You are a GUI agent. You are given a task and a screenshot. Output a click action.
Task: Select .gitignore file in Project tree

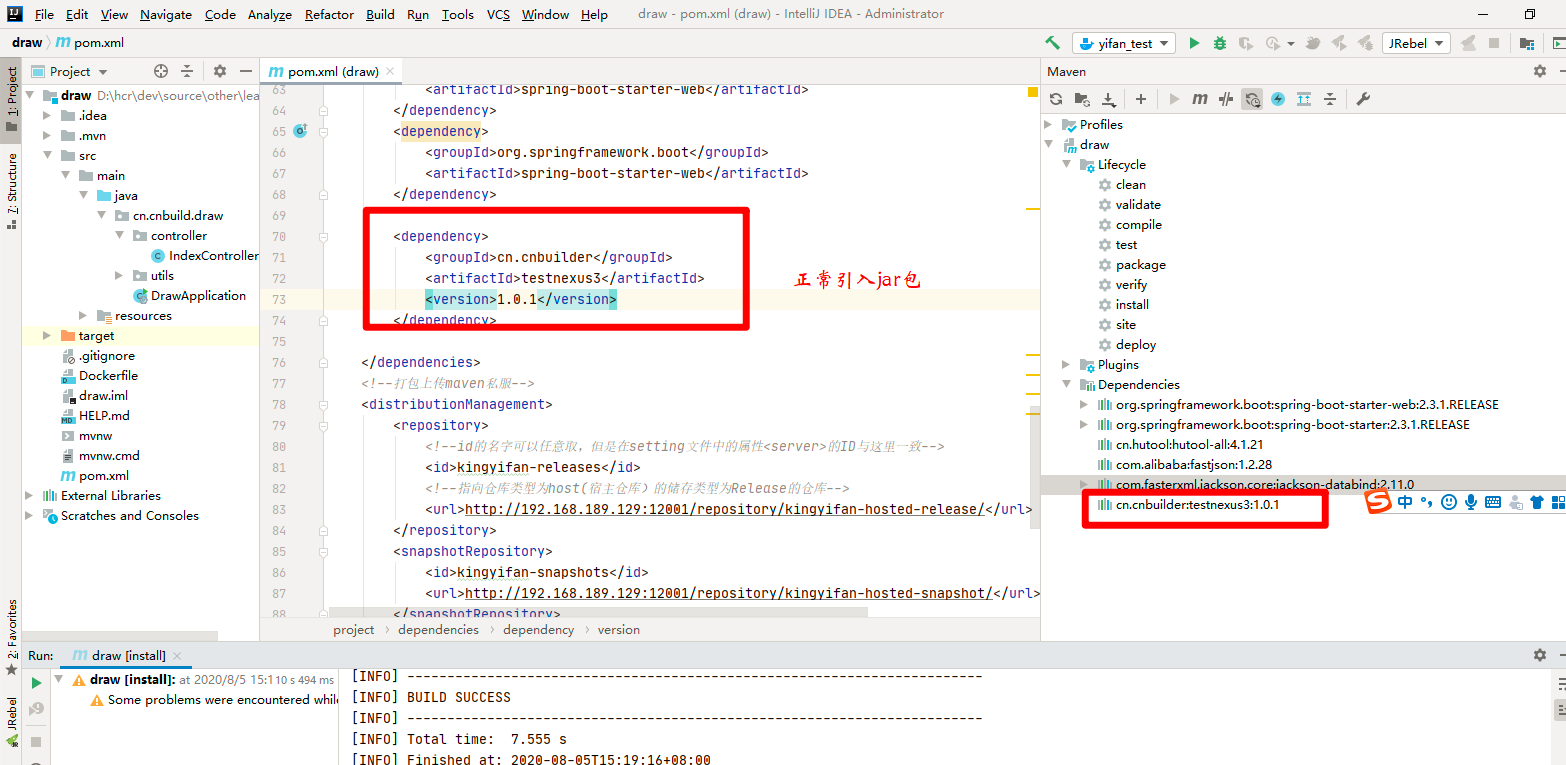click(x=97, y=356)
